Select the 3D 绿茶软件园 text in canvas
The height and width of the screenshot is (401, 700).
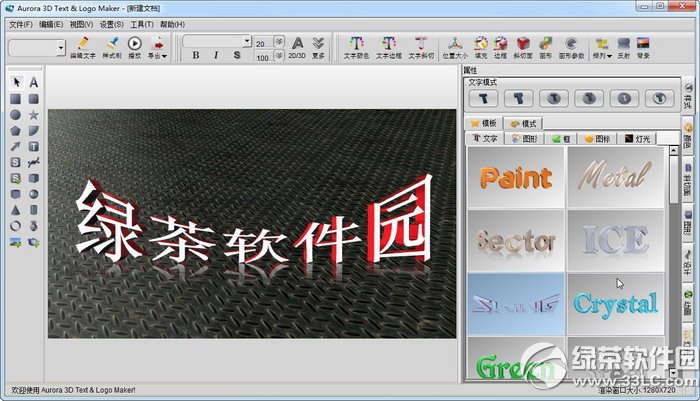tap(254, 221)
